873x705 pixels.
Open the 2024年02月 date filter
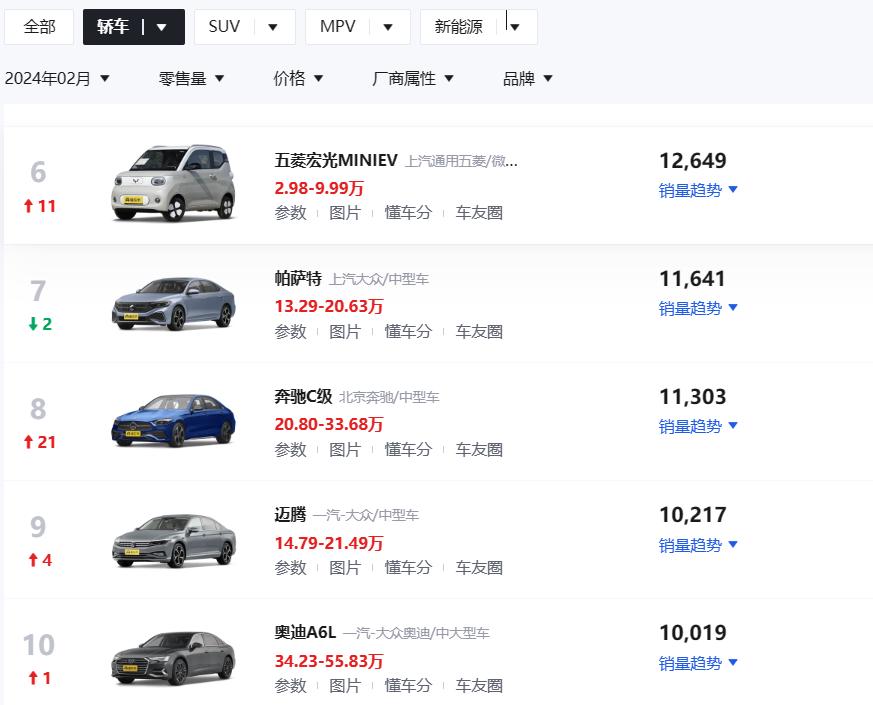coord(57,79)
